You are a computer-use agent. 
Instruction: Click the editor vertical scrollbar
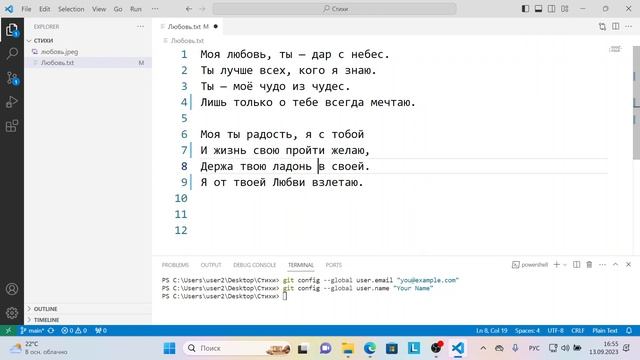[636, 103]
